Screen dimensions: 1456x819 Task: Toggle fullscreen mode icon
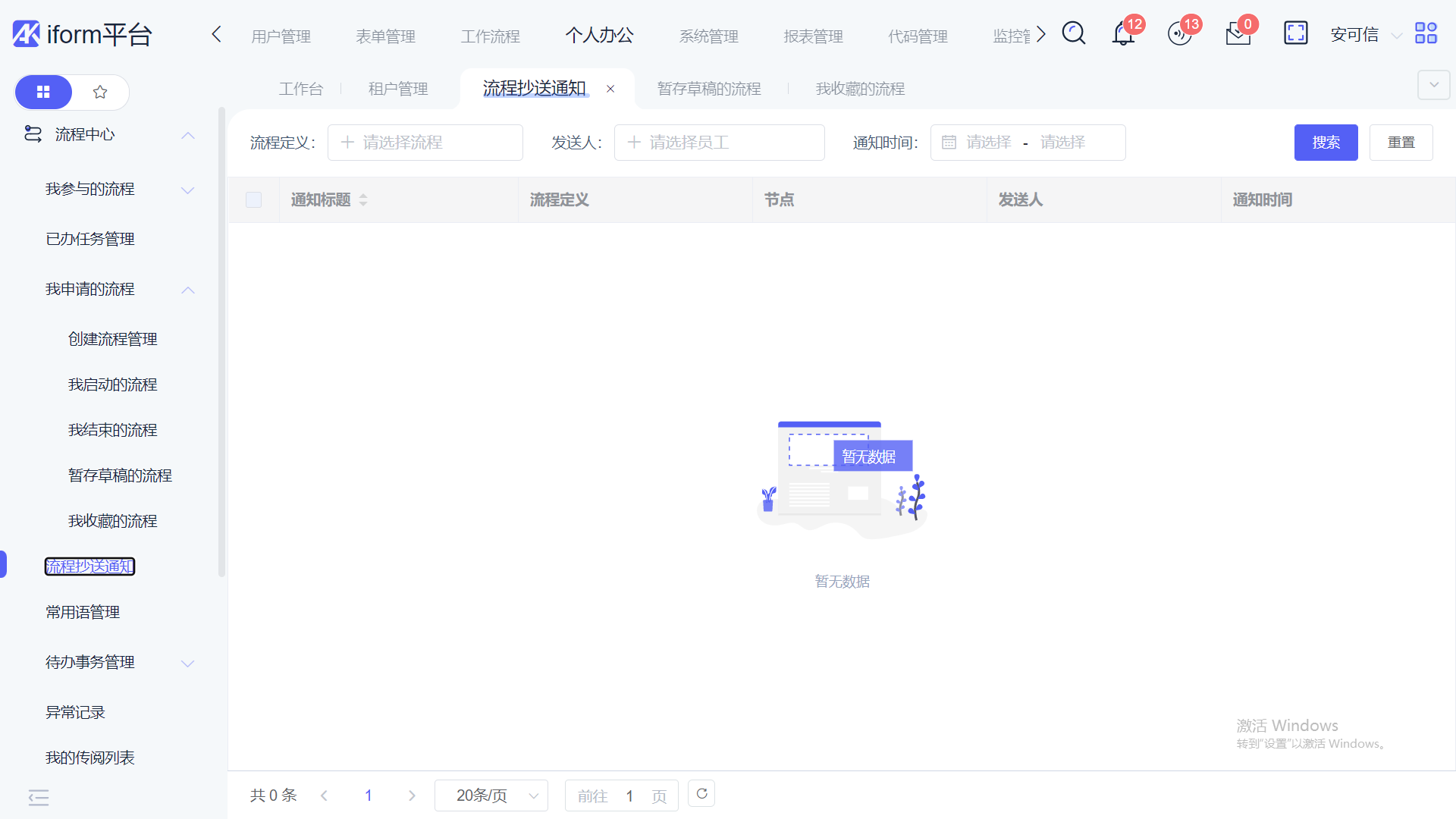click(x=1295, y=33)
